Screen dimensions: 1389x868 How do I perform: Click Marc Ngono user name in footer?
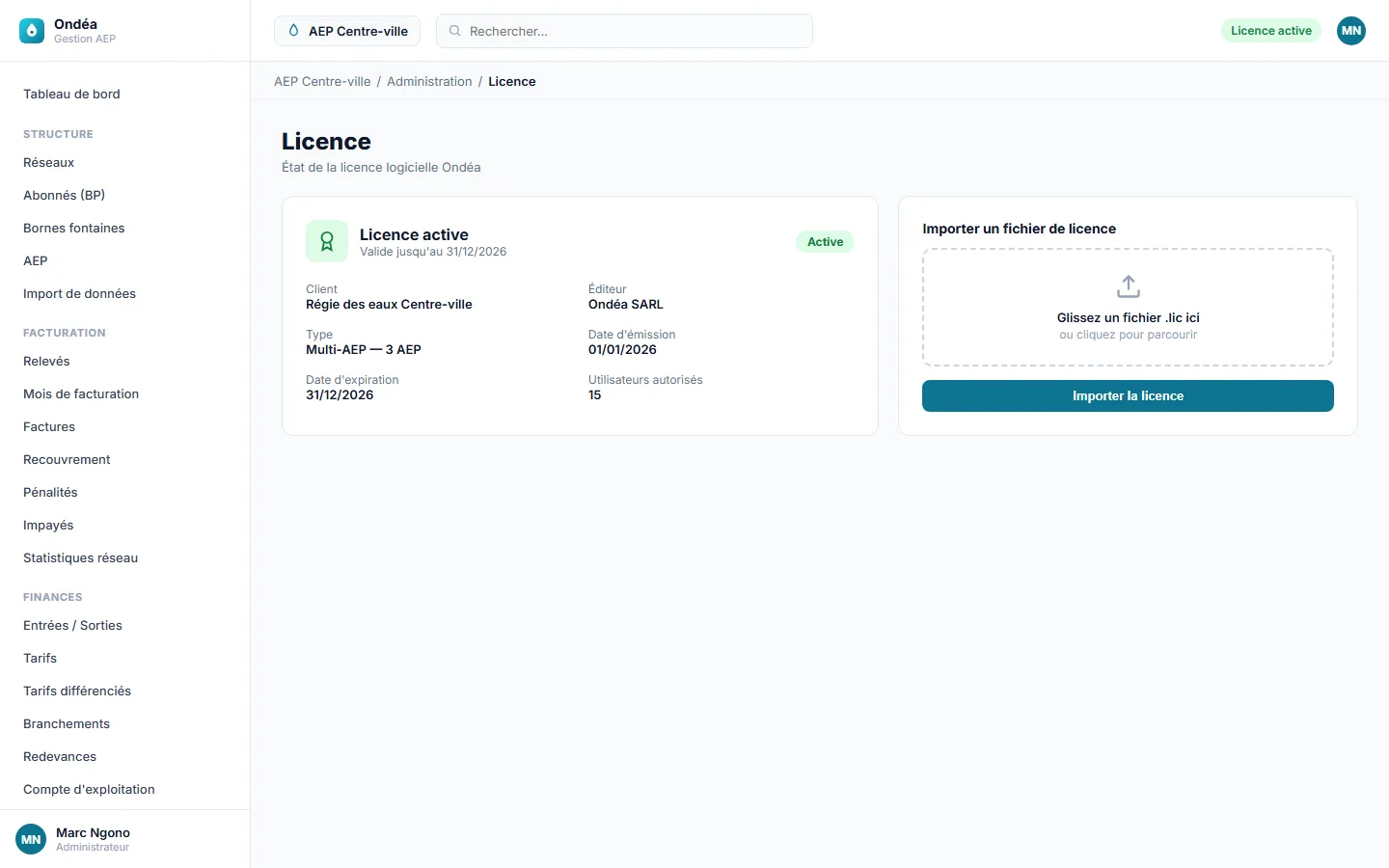(93, 832)
